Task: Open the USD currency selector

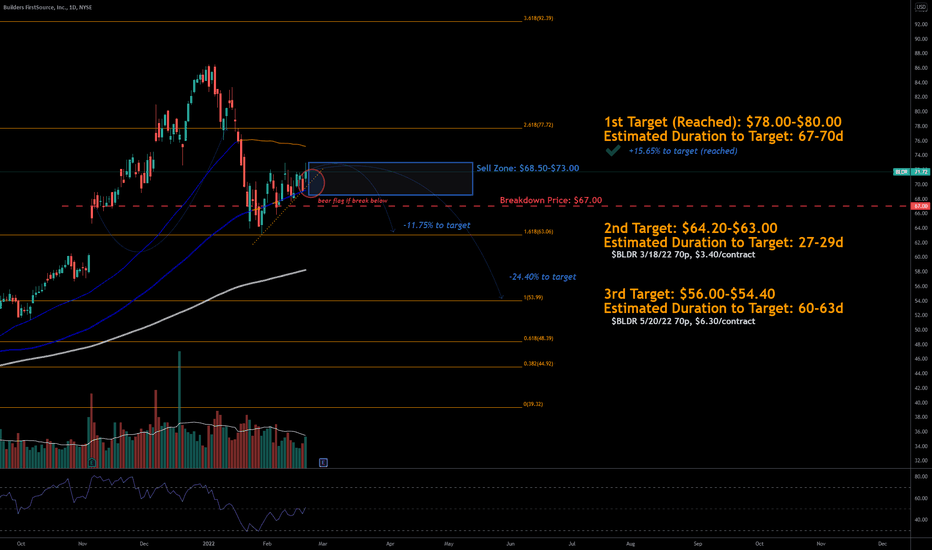Action: (x=921, y=7)
